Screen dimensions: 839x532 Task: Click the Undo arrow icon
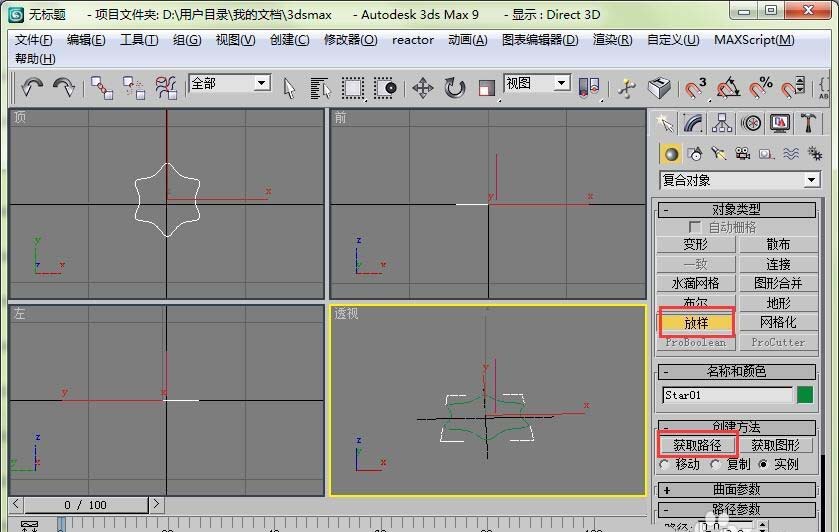pyautogui.click(x=32, y=87)
